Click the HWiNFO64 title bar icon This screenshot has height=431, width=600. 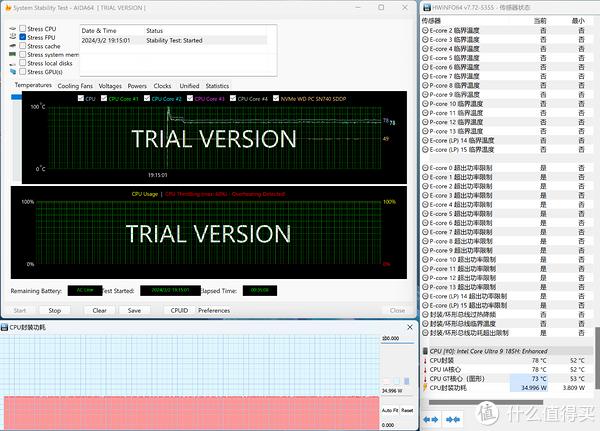coord(427,7)
